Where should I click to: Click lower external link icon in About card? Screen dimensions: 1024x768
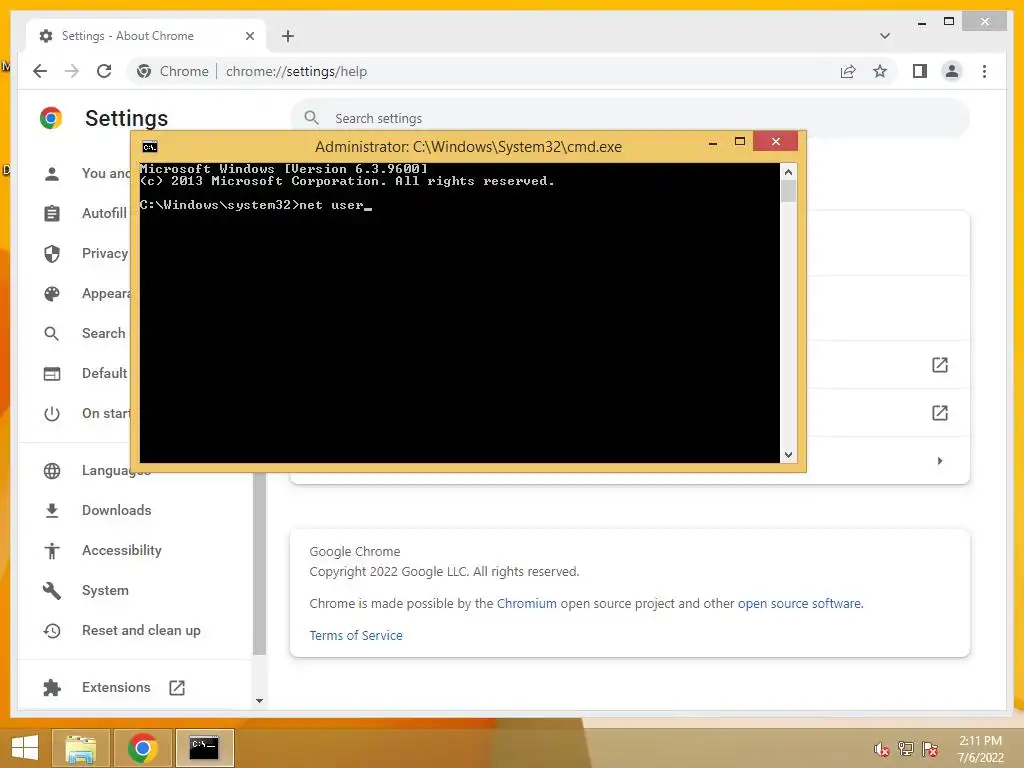(940, 412)
